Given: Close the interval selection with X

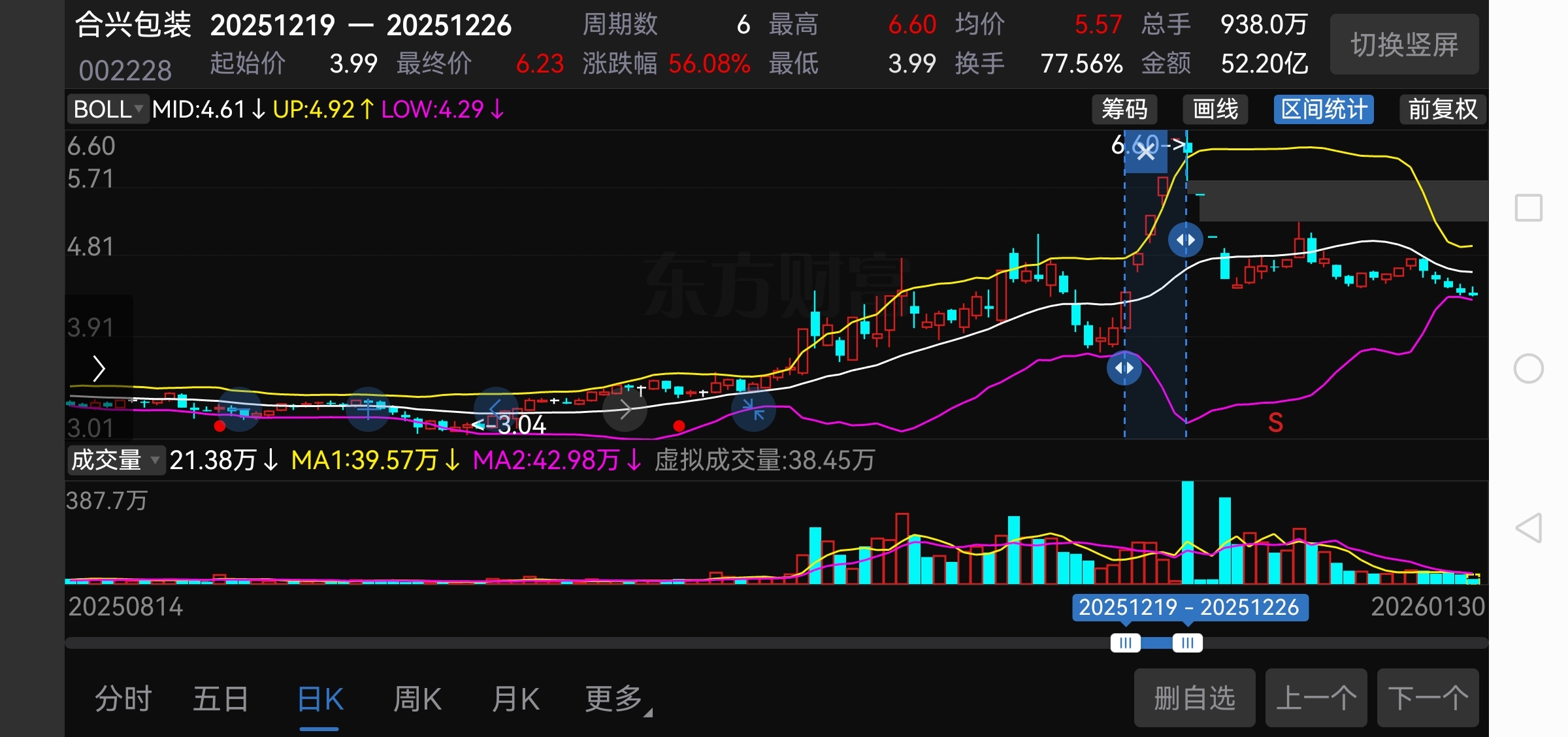Looking at the screenshot, I should tap(1145, 152).
